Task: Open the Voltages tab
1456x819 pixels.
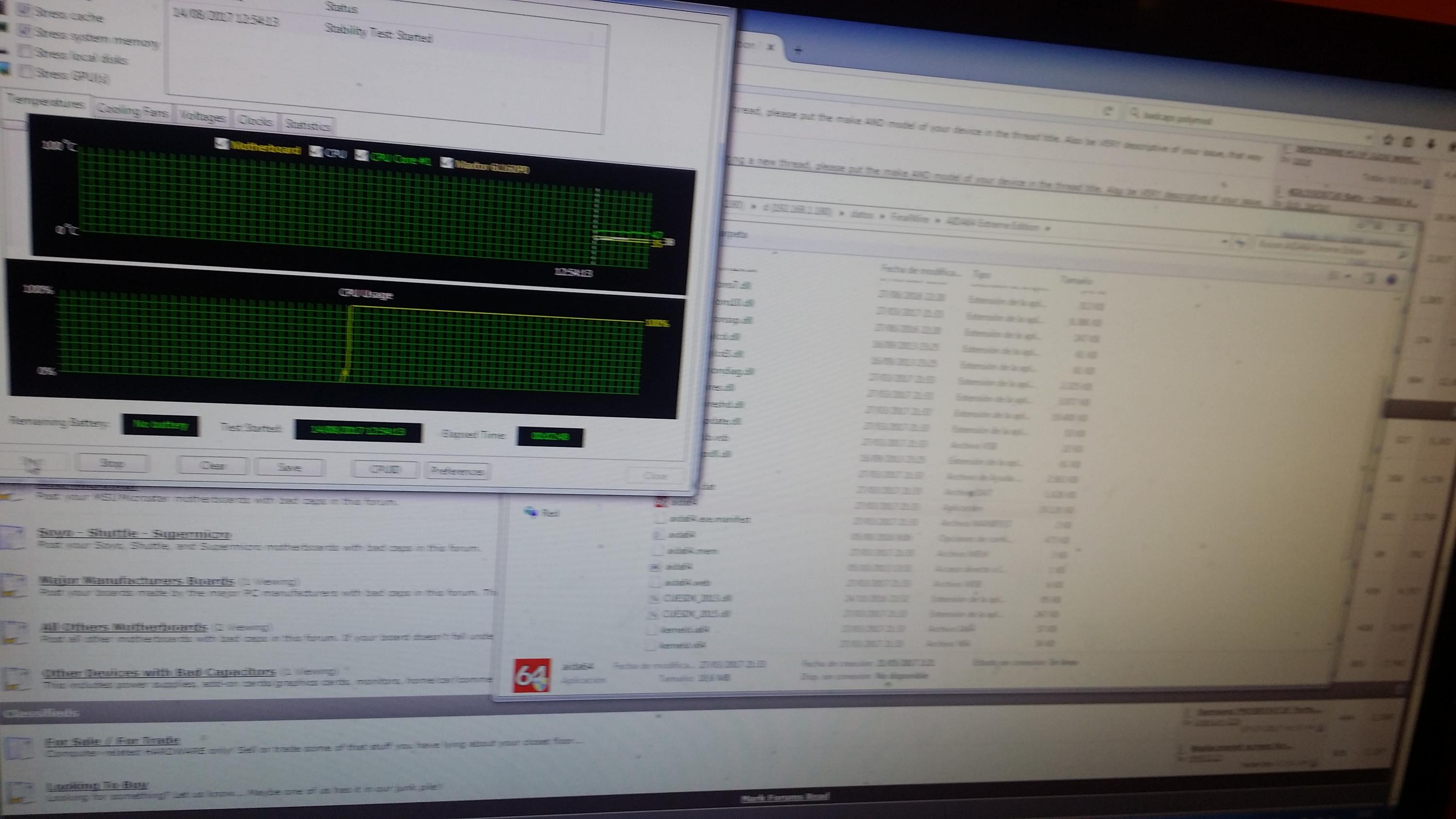Action: coord(202,116)
